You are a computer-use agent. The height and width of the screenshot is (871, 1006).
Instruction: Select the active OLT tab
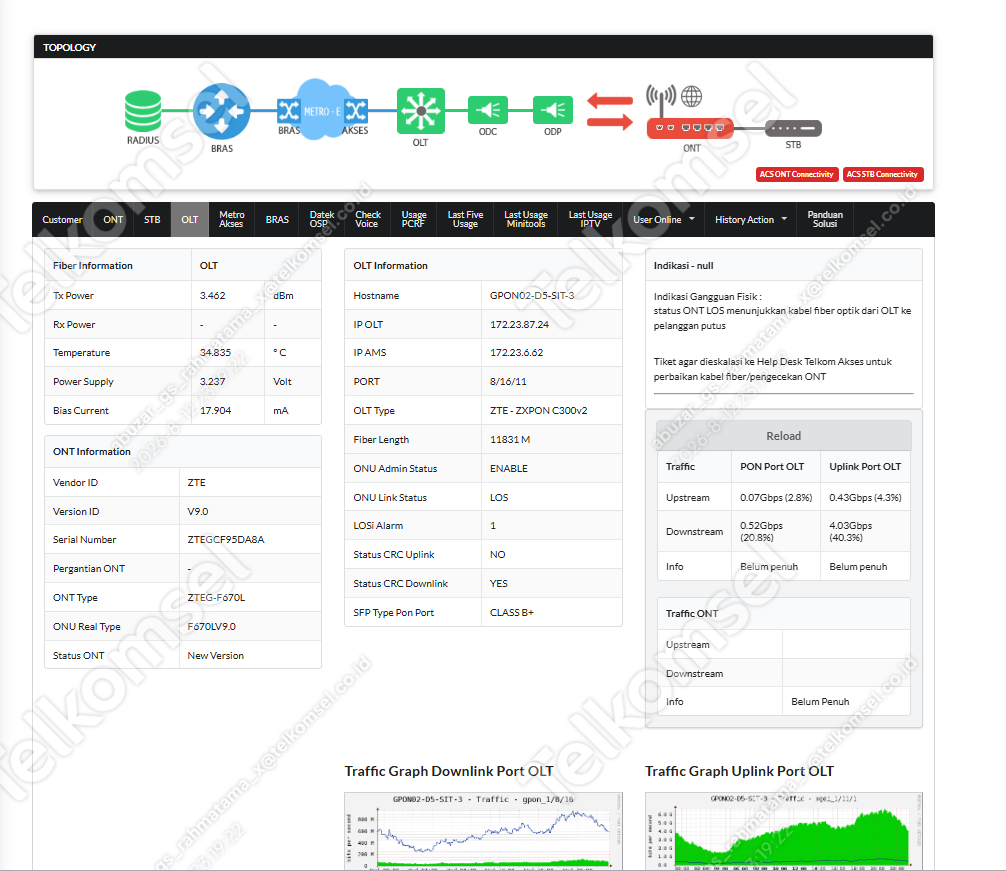189,220
